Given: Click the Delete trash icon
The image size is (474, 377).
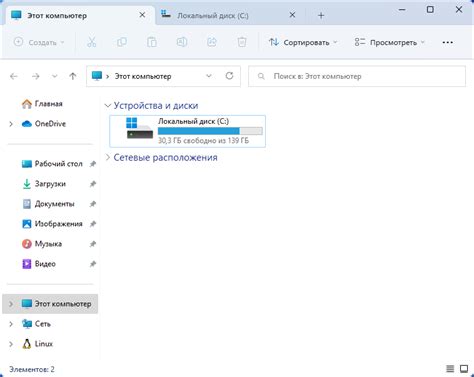Looking at the screenshot, I should pos(242,42).
